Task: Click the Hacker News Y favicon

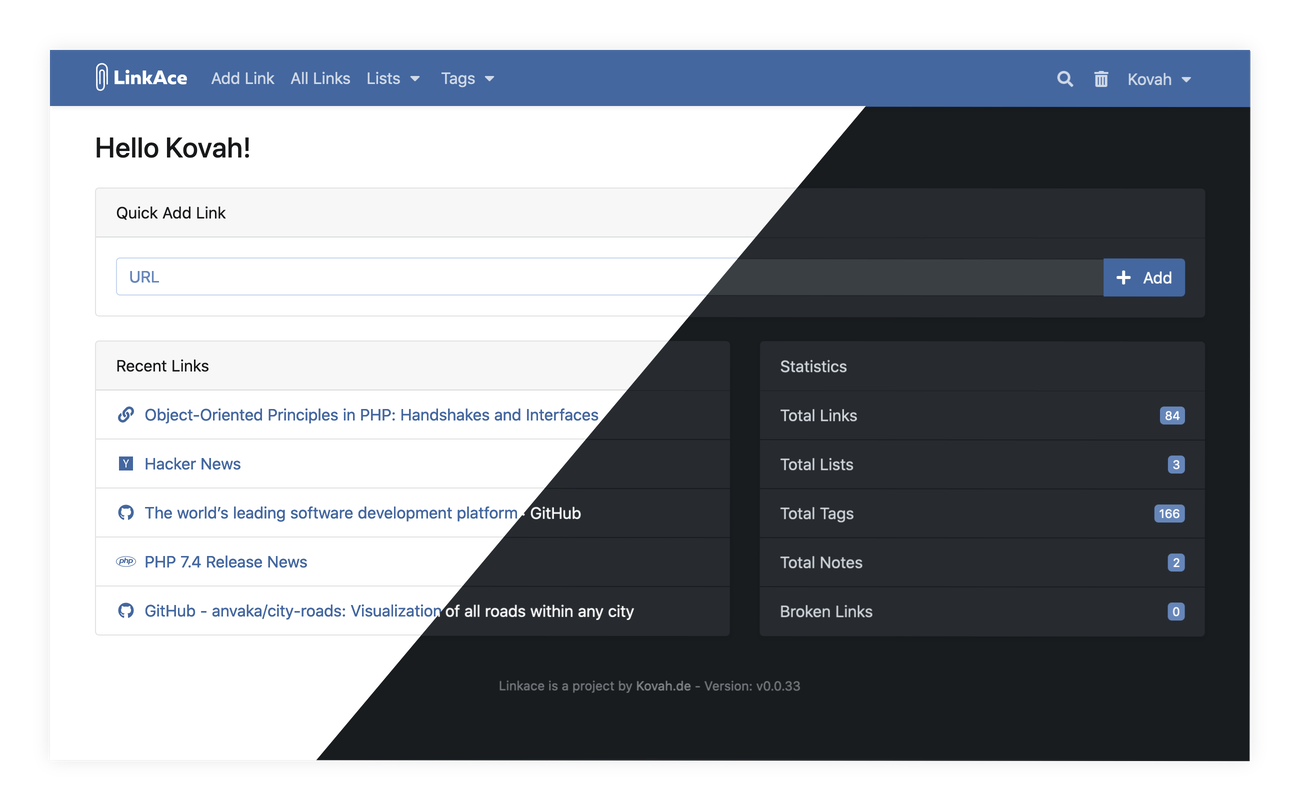Action: click(x=125, y=463)
